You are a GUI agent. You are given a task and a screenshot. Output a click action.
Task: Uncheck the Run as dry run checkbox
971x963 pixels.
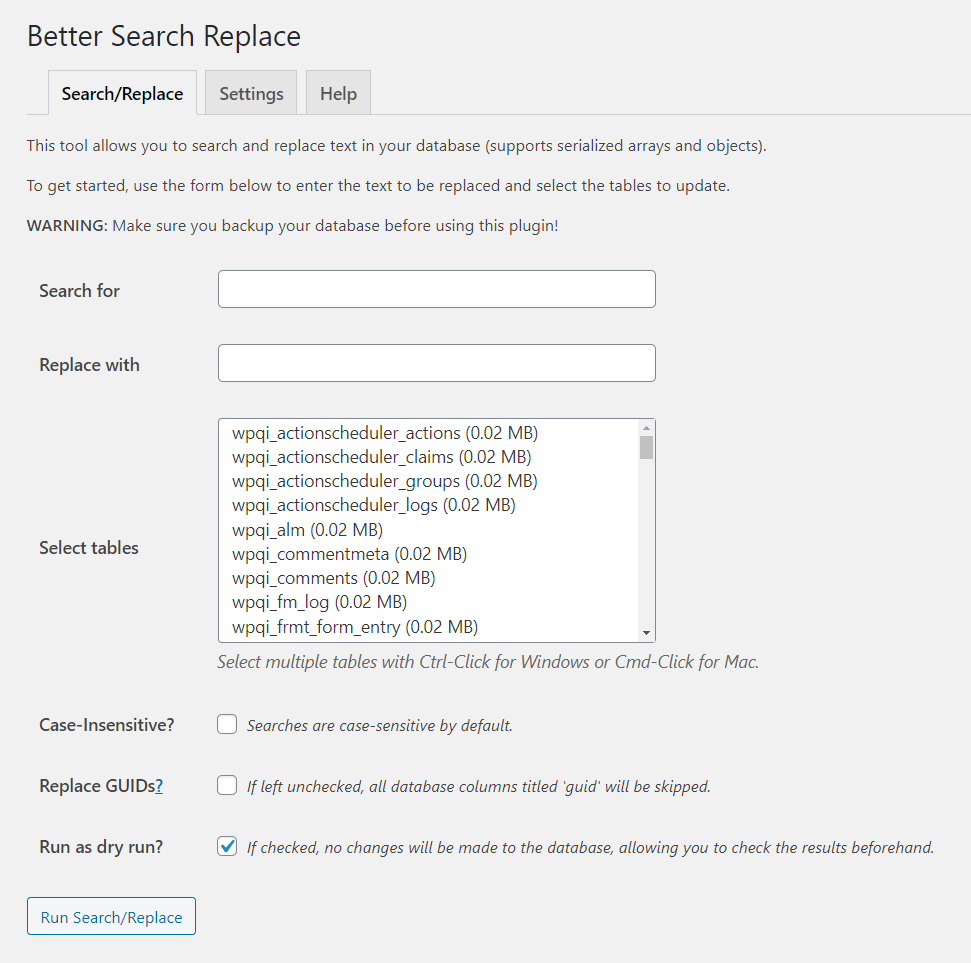[227, 846]
